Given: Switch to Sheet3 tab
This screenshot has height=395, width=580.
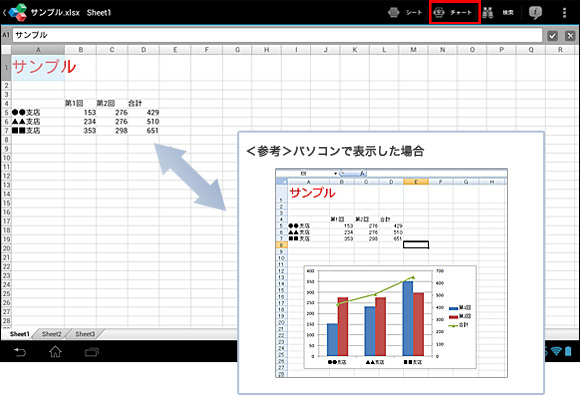Looking at the screenshot, I should coord(85,334).
